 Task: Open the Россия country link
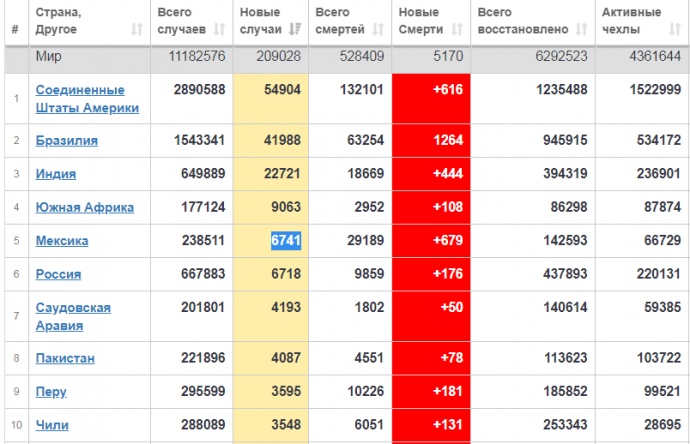(59, 274)
